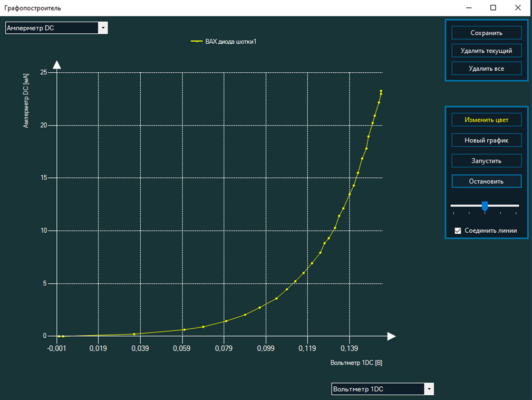Screen dimensions: 532x400
Task: Select the Вольтметр 1DC combo box field
Action: point(382,389)
